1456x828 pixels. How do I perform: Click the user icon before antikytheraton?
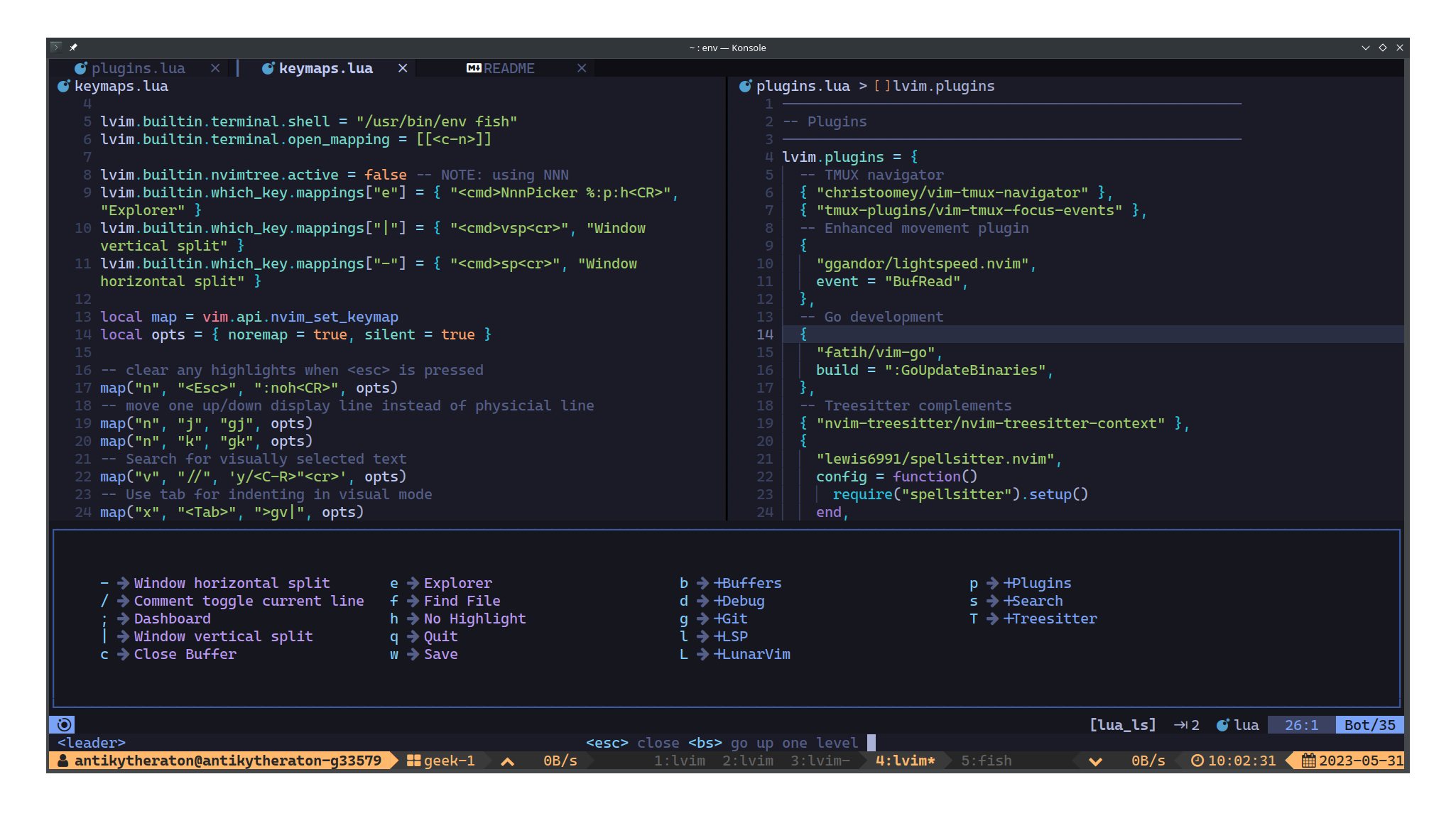pyautogui.click(x=63, y=761)
